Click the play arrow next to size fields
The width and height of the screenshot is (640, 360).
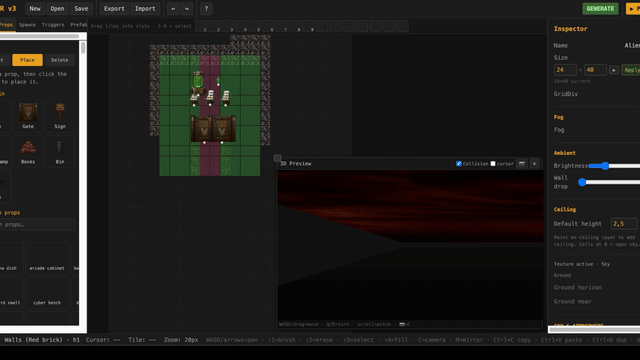tap(614, 70)
